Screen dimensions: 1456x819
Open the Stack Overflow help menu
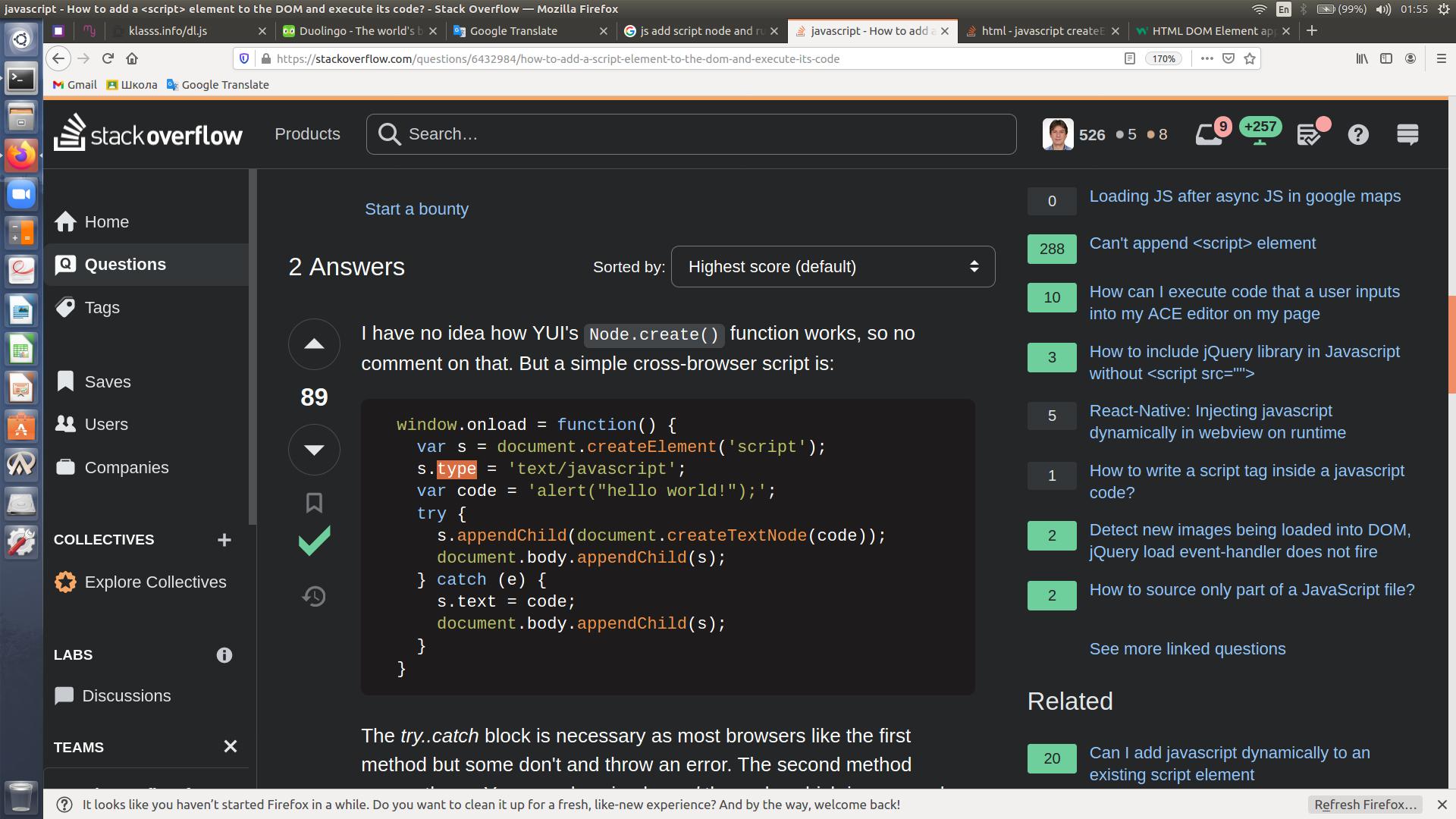[1358, 135]
